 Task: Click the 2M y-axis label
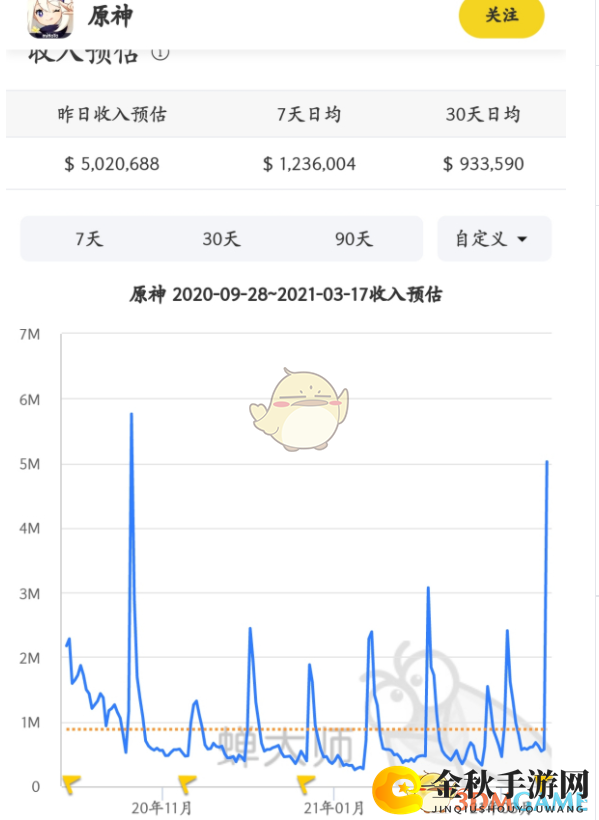click(x=30, y=658)
